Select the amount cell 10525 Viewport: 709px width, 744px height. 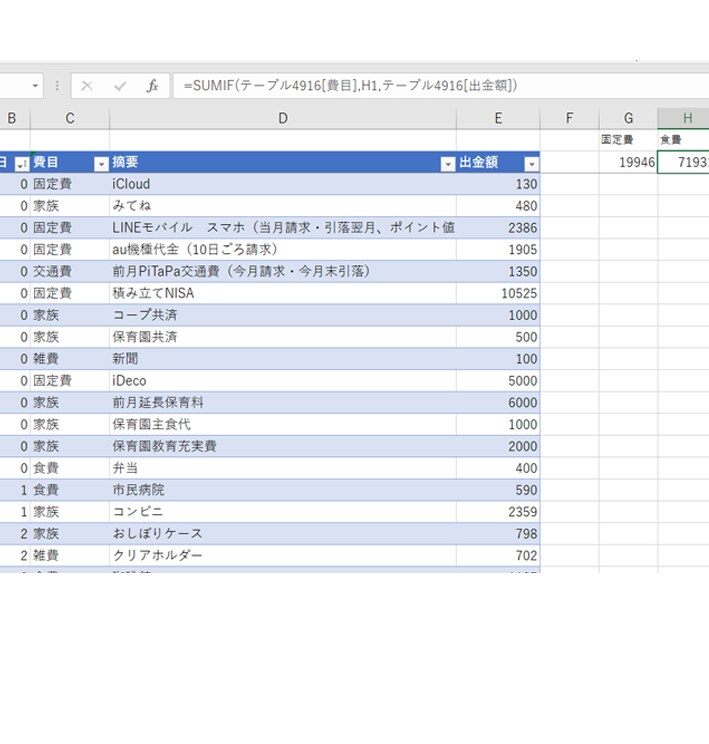(498, 293)
